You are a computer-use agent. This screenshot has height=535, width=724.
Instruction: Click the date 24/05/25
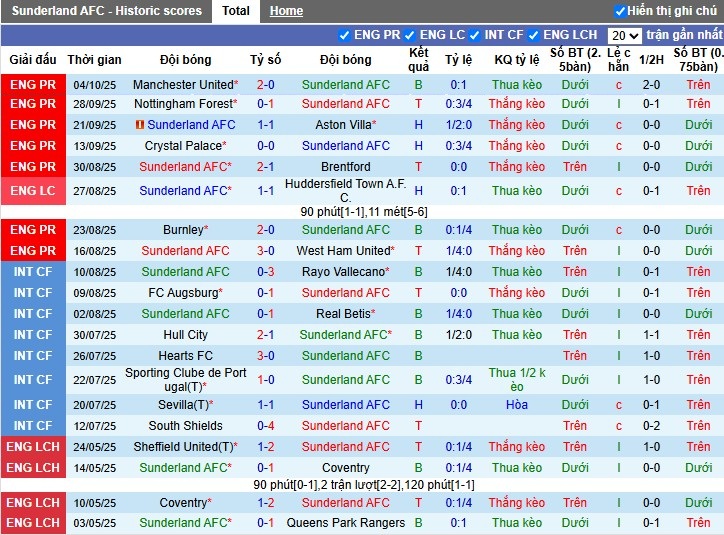[x=95, y=447]
